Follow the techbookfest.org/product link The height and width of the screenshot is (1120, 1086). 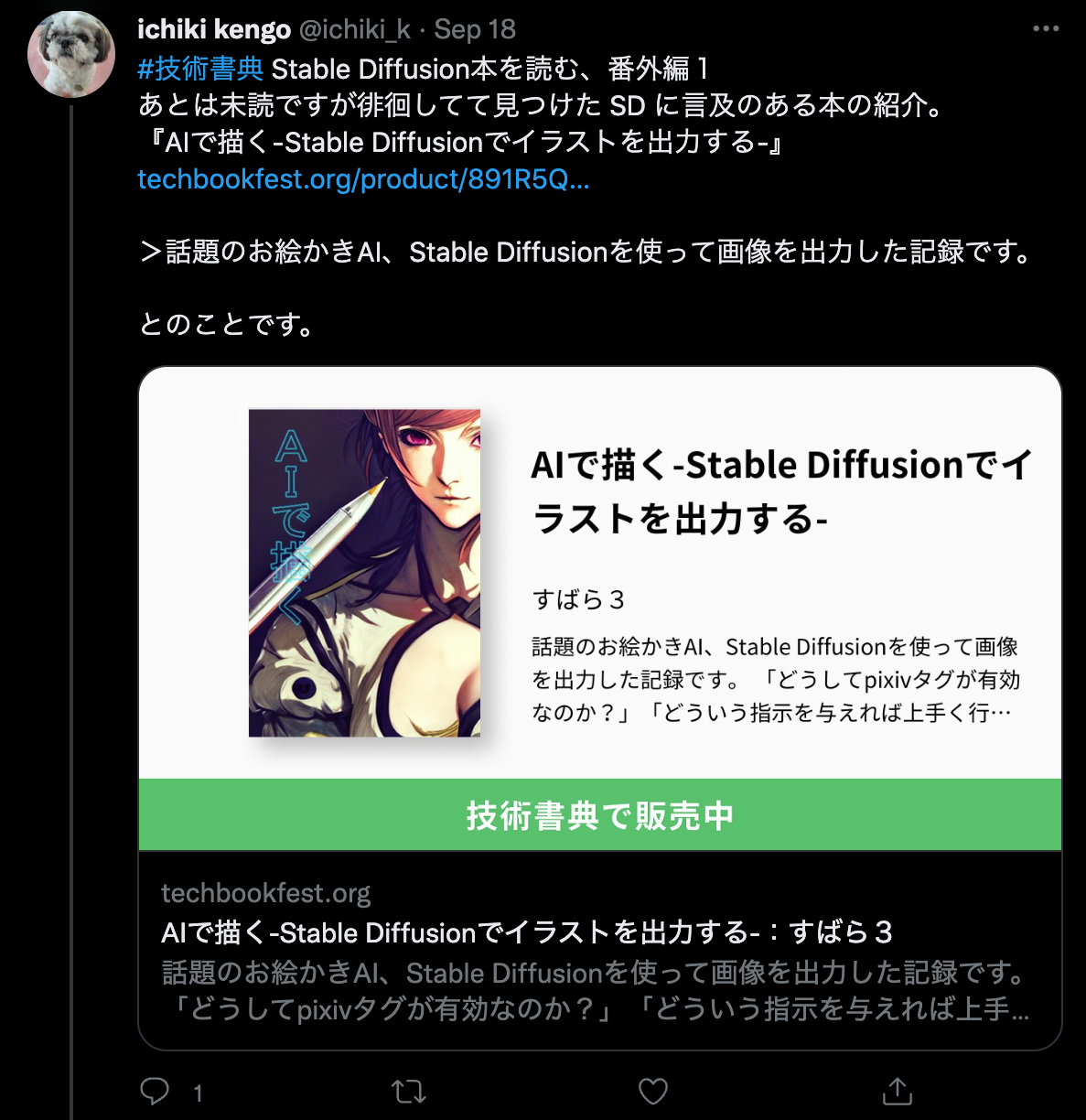tap(363, 178)
